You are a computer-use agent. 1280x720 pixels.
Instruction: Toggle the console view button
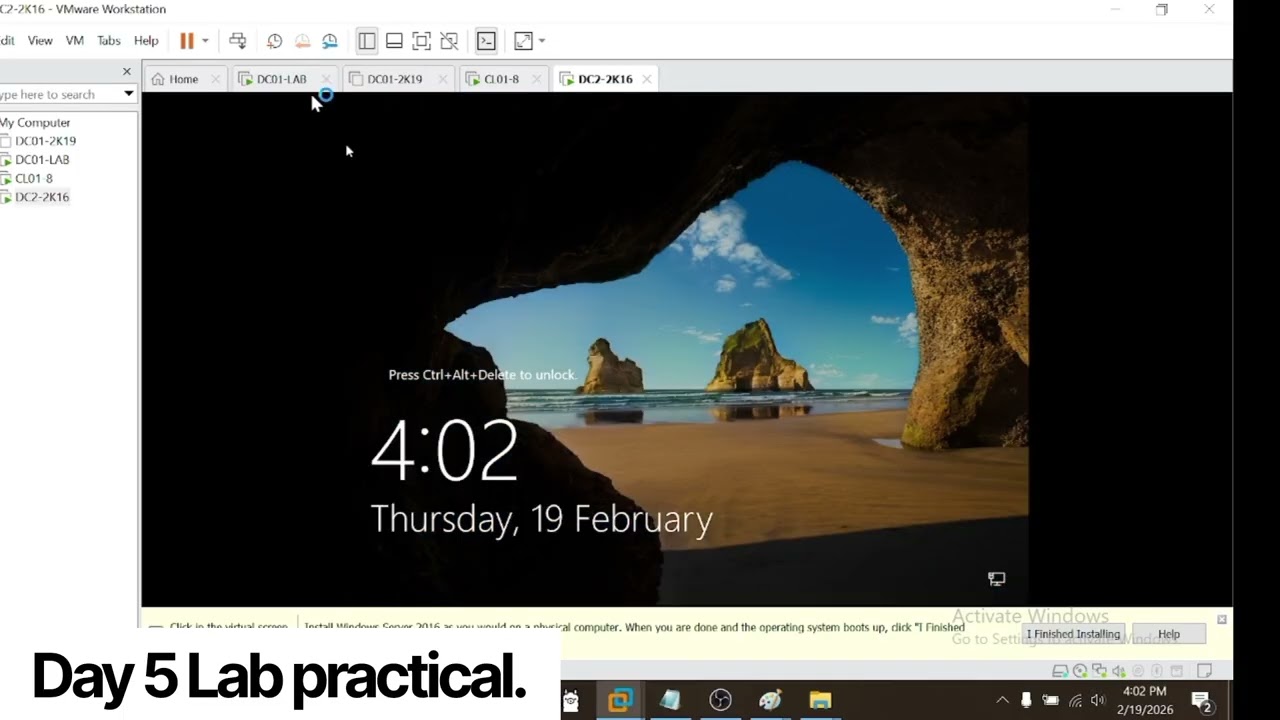point(486,41)
